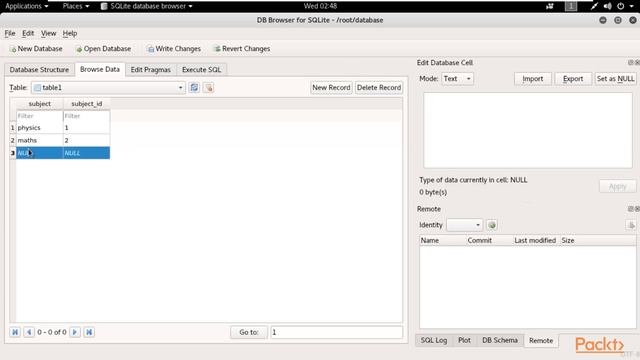This screenshot has width=640, height=360.
Task: Select the subject_id cell for physics
Action: tap(87, 128)
